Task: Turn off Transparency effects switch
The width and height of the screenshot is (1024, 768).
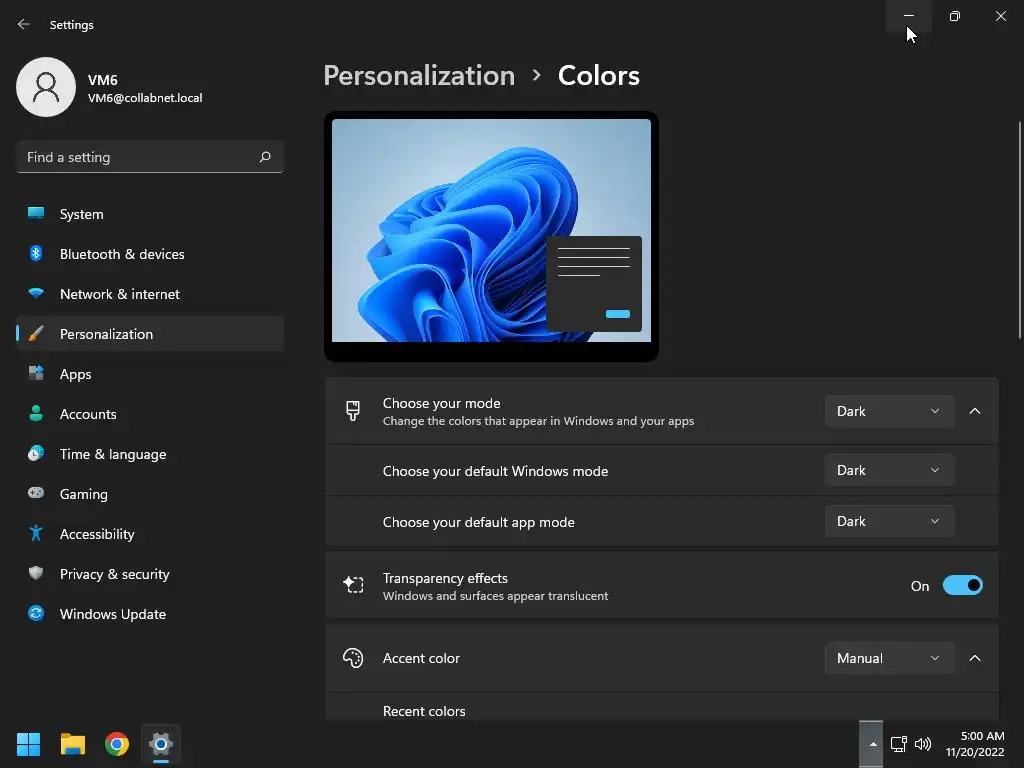Action: (x=963, y=585)
